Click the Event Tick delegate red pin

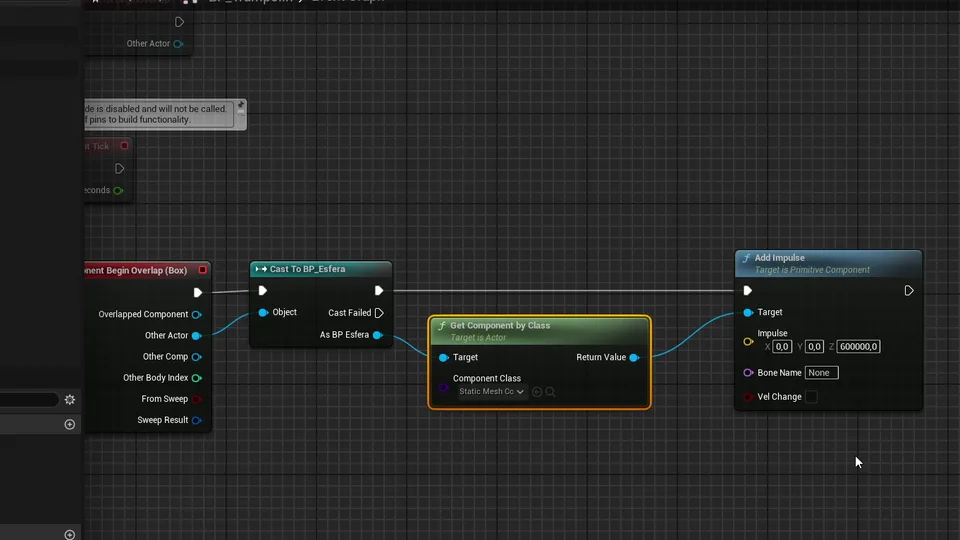pos(124,146)
